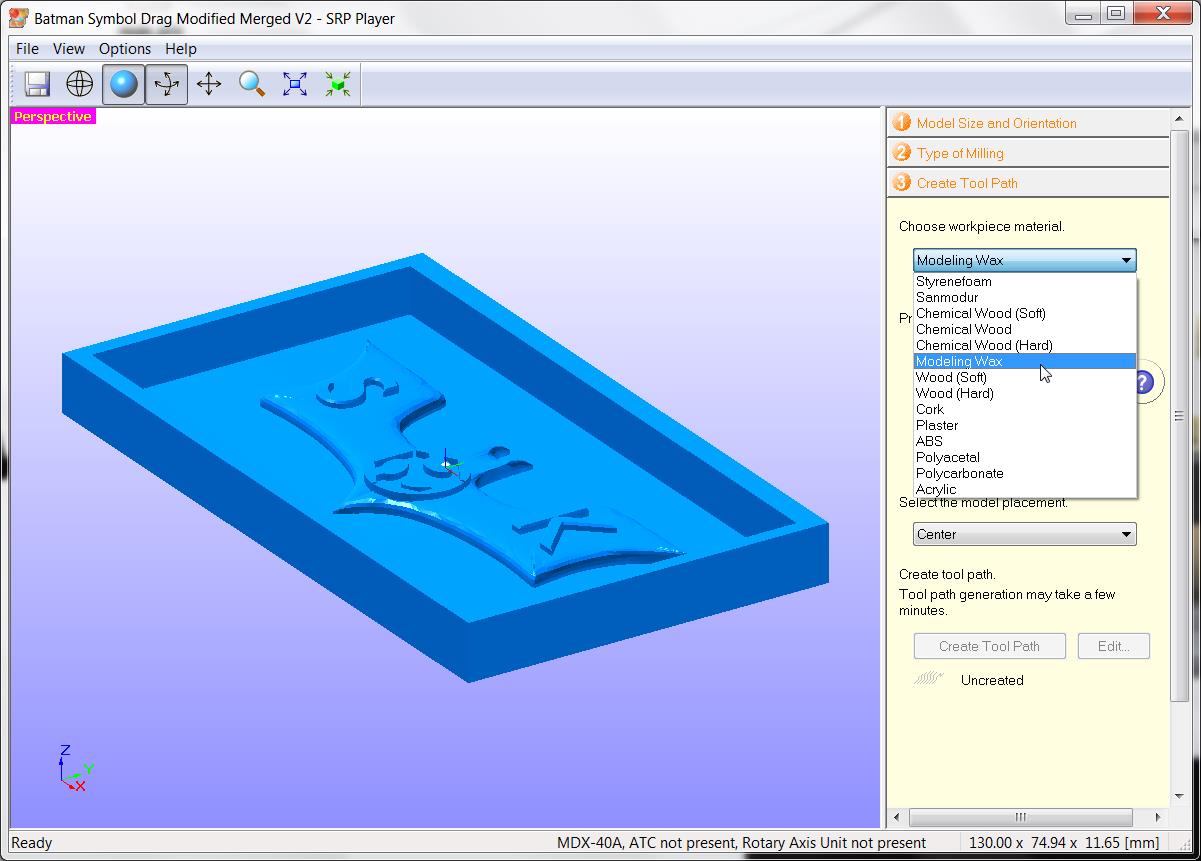Image resolution: width=1201 pixels, height=861 pixels.
Task: Open the File menu
Action: coord(27,48)
